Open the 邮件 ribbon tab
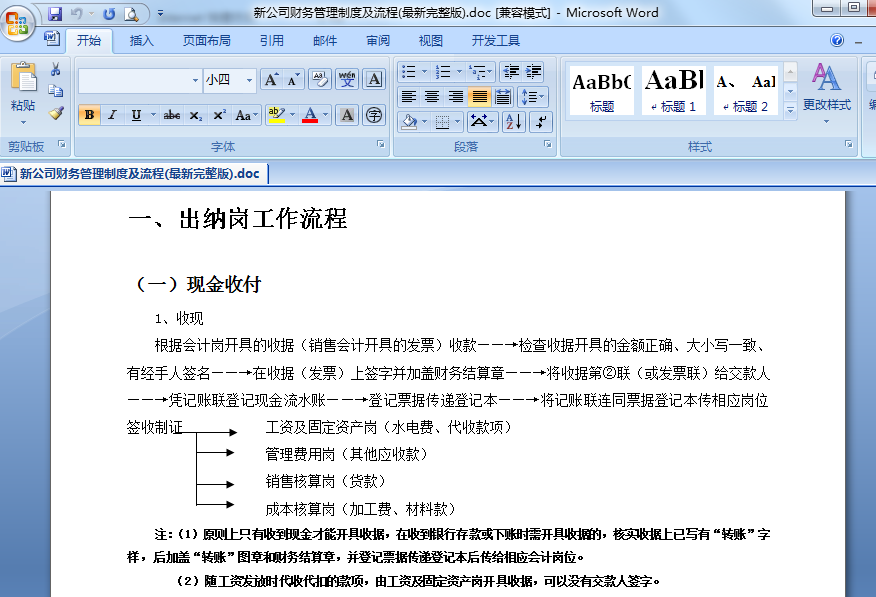The image size is (876, 597). coord(325,41)
